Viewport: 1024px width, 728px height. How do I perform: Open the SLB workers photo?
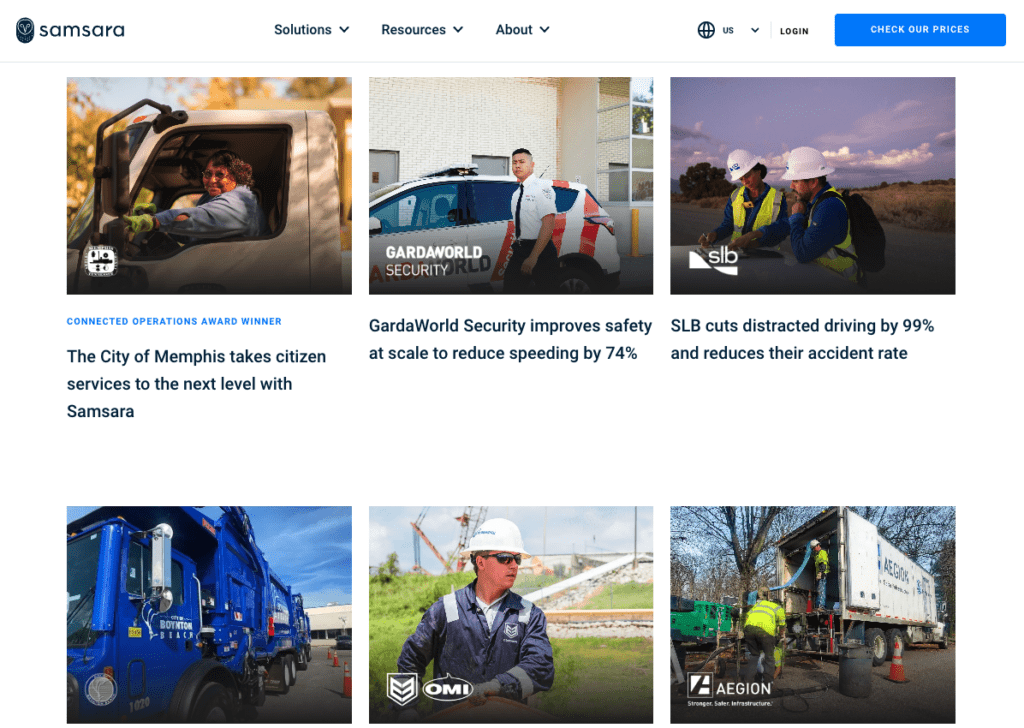[812, 185]
